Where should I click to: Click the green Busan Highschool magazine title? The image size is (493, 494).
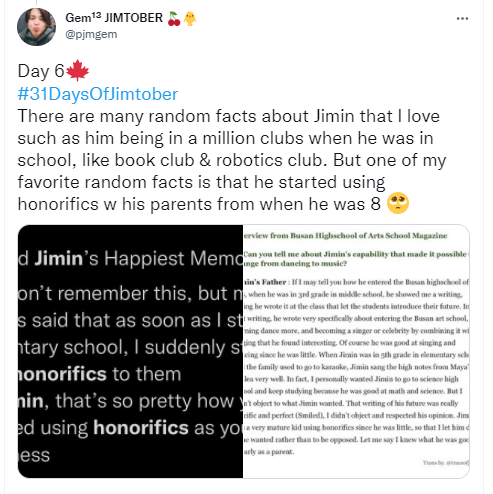coord(346,236)
